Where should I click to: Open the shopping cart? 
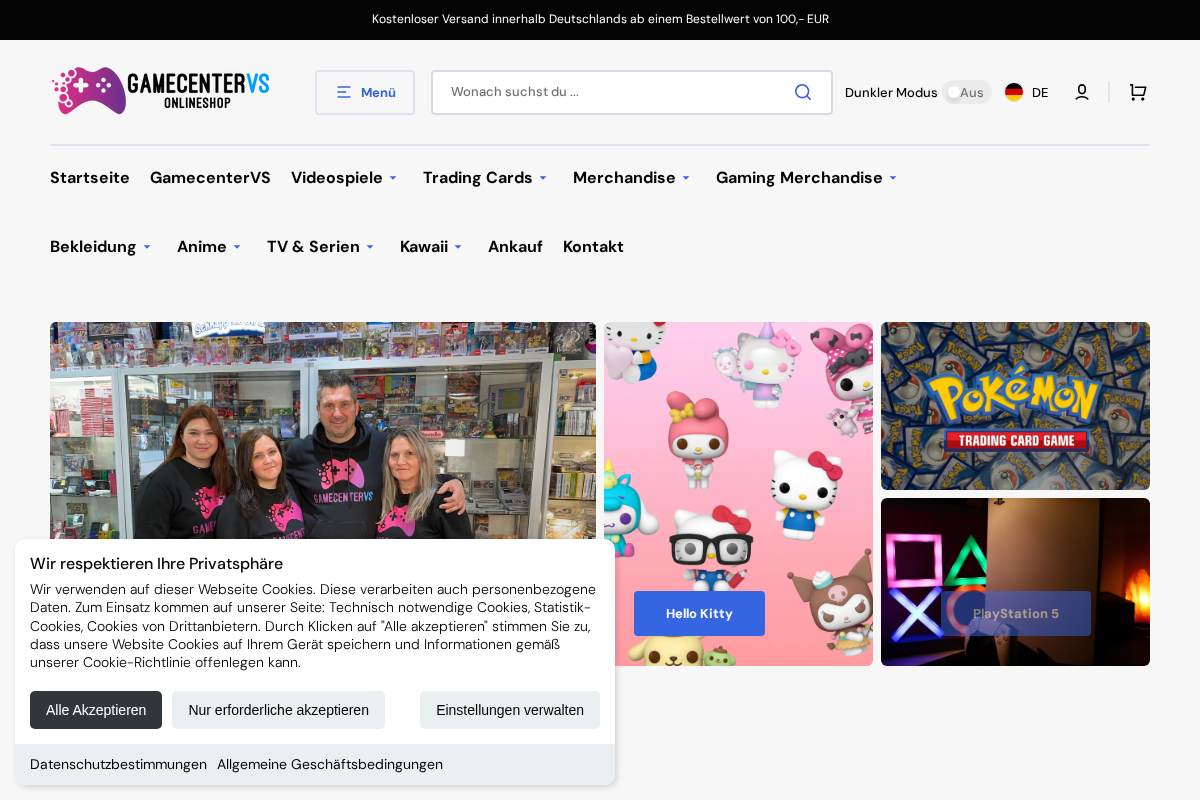(1137, 92)
